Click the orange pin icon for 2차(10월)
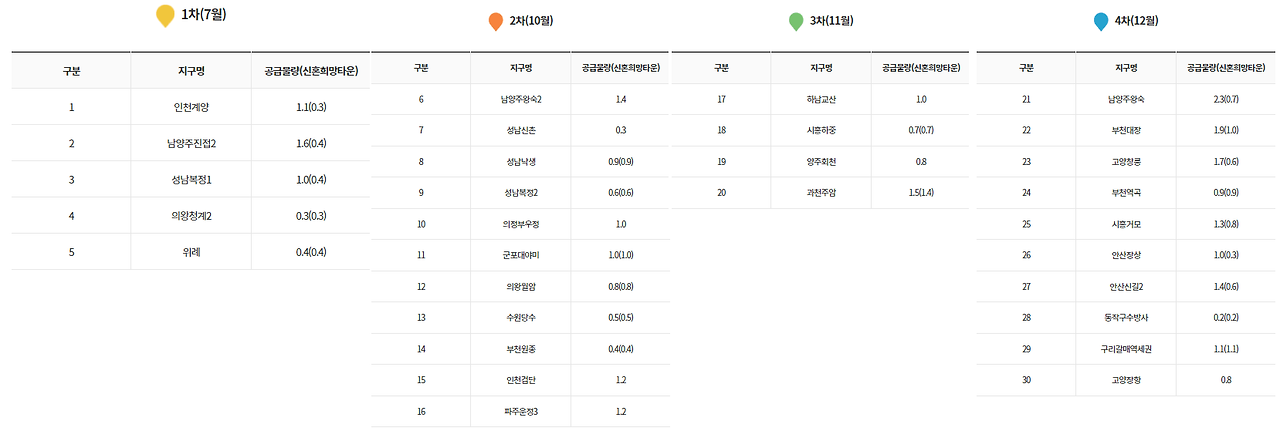 [x=496, y=22]
